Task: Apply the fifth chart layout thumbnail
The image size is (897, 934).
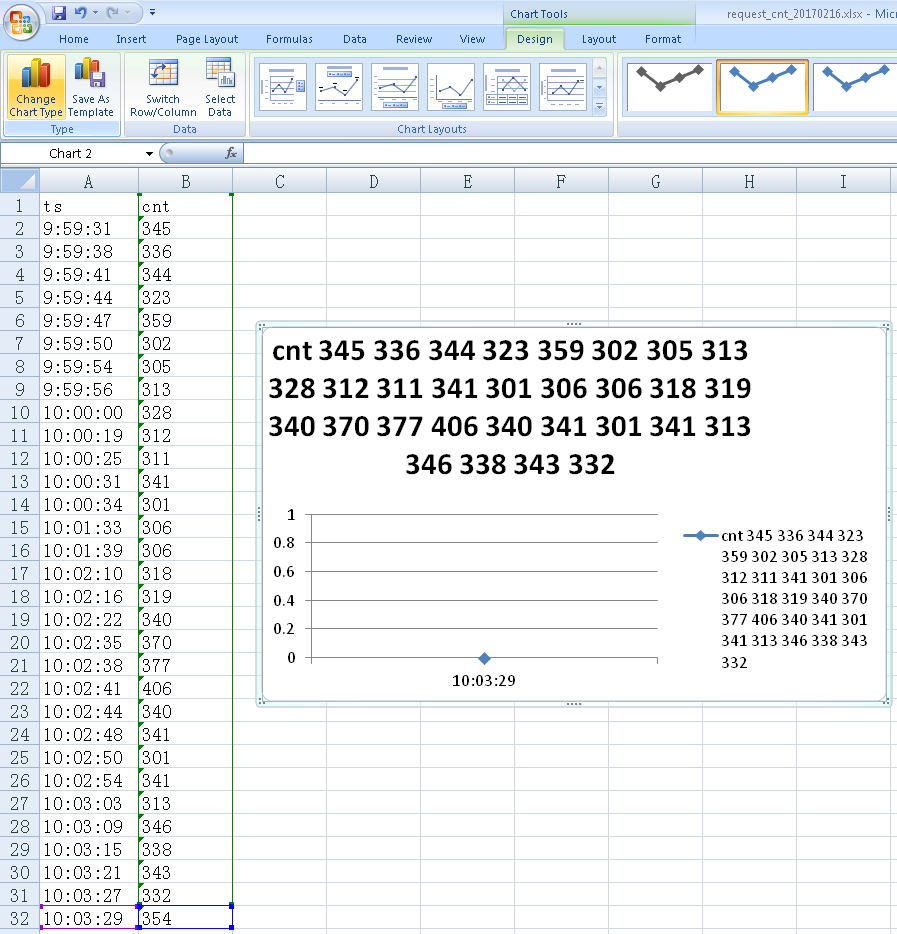Action: click(507, 87)
